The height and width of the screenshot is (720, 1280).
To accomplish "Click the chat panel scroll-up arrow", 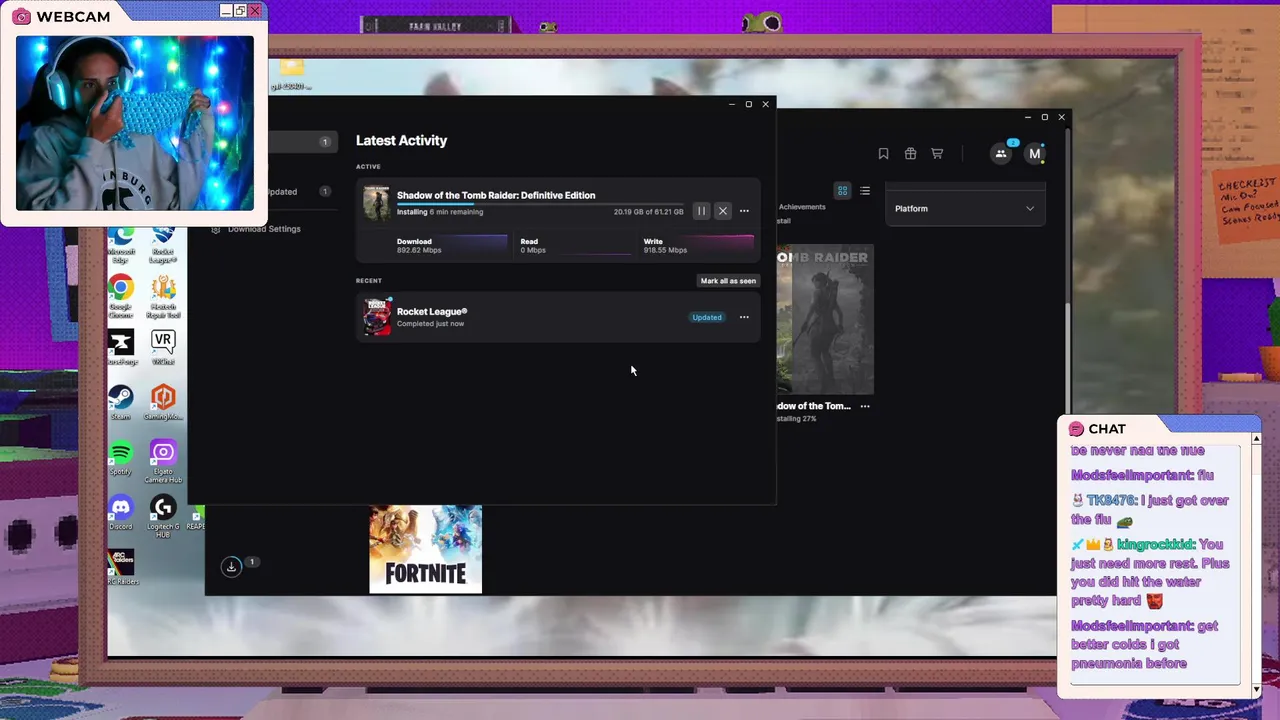I will pyautogui.click(x=1257, y=438).
